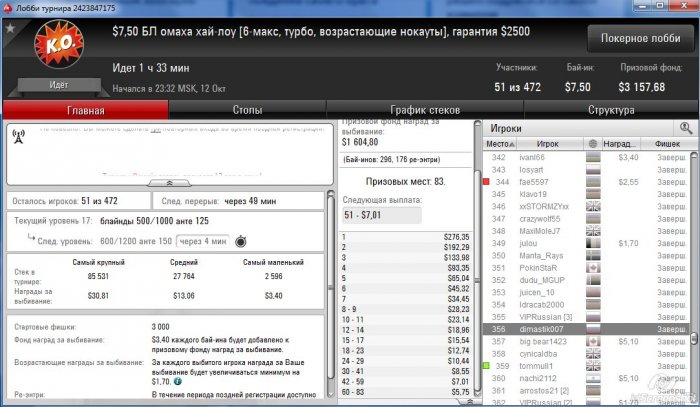Collapse the announcement panel chevron

pos(170,183)
